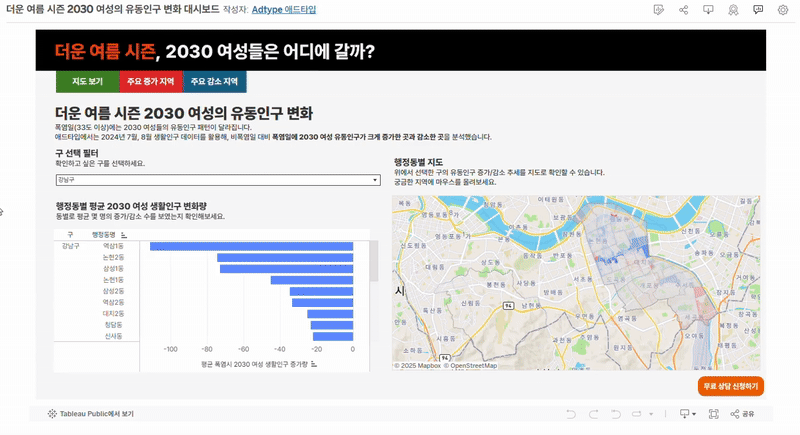This screenshot has height=435, width=800.
Task: Click the -60 axis tick label
Action: [243, 350]
